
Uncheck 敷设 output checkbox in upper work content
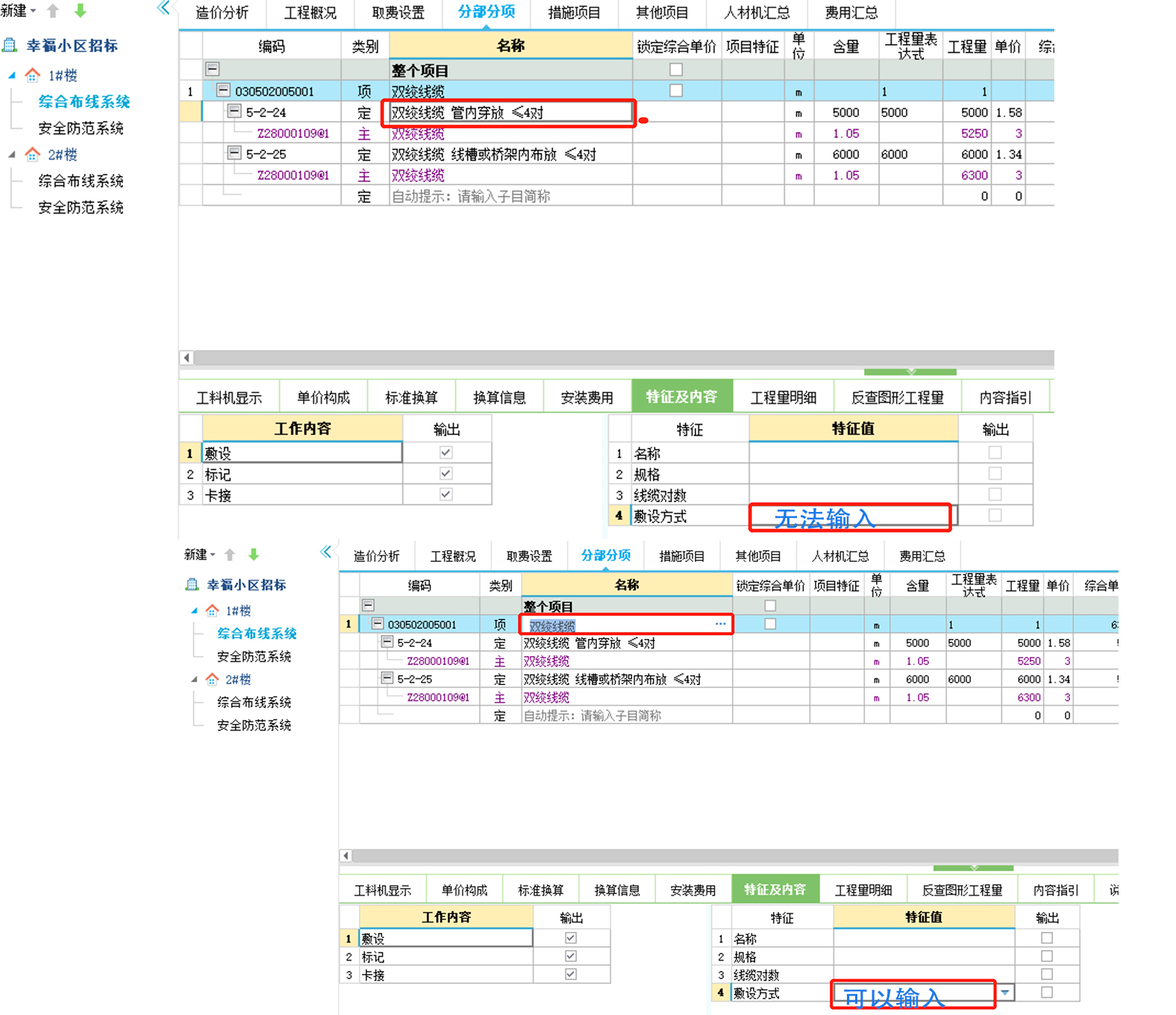tap(445, 452)
